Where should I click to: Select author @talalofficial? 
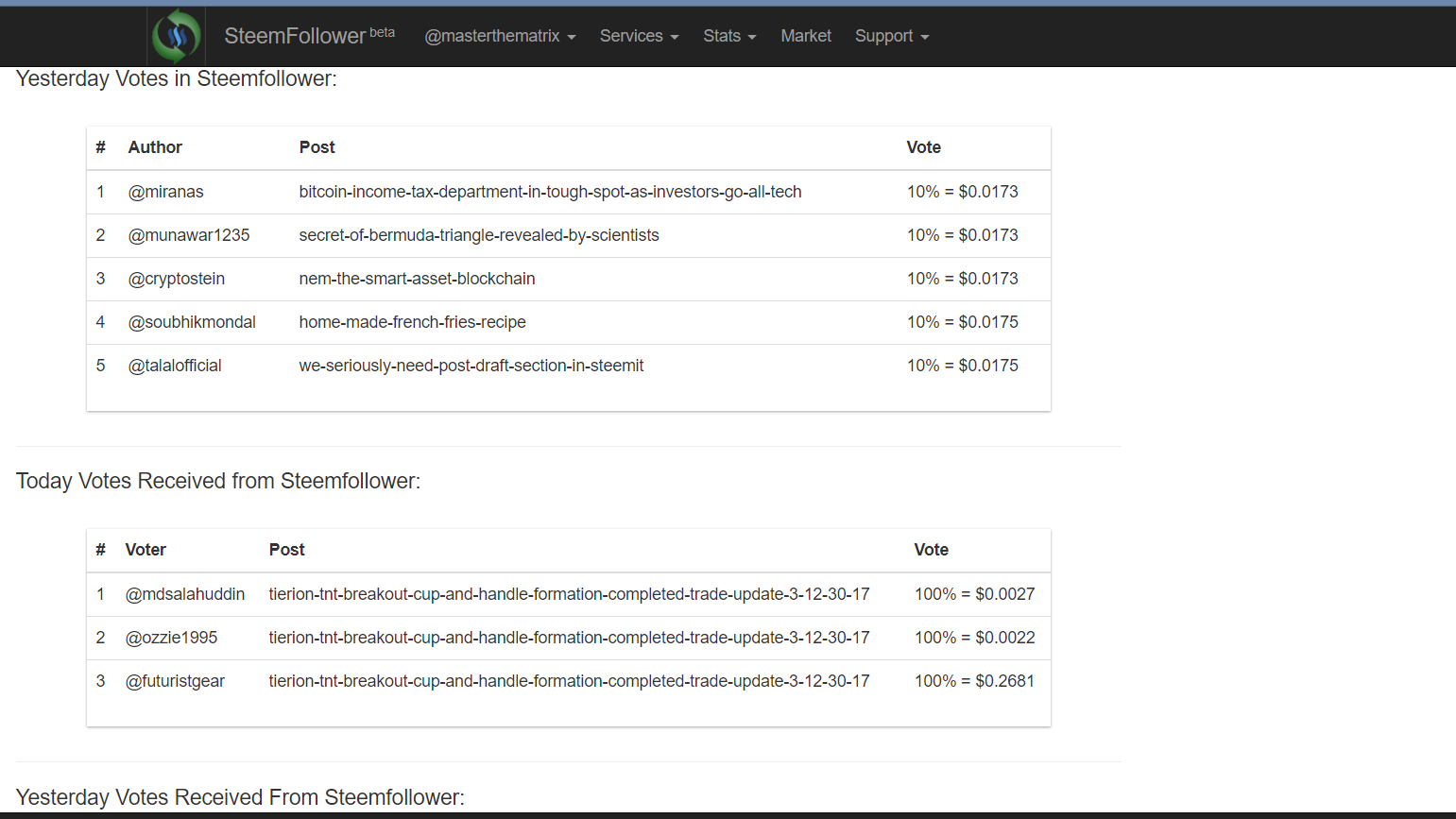coord(175,366)
